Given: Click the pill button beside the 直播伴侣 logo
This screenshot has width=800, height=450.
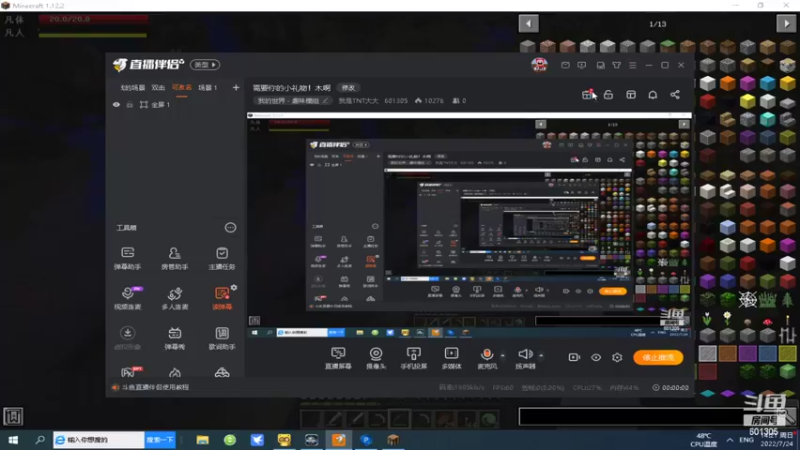Looking at the screenshot, I should 205,65.
